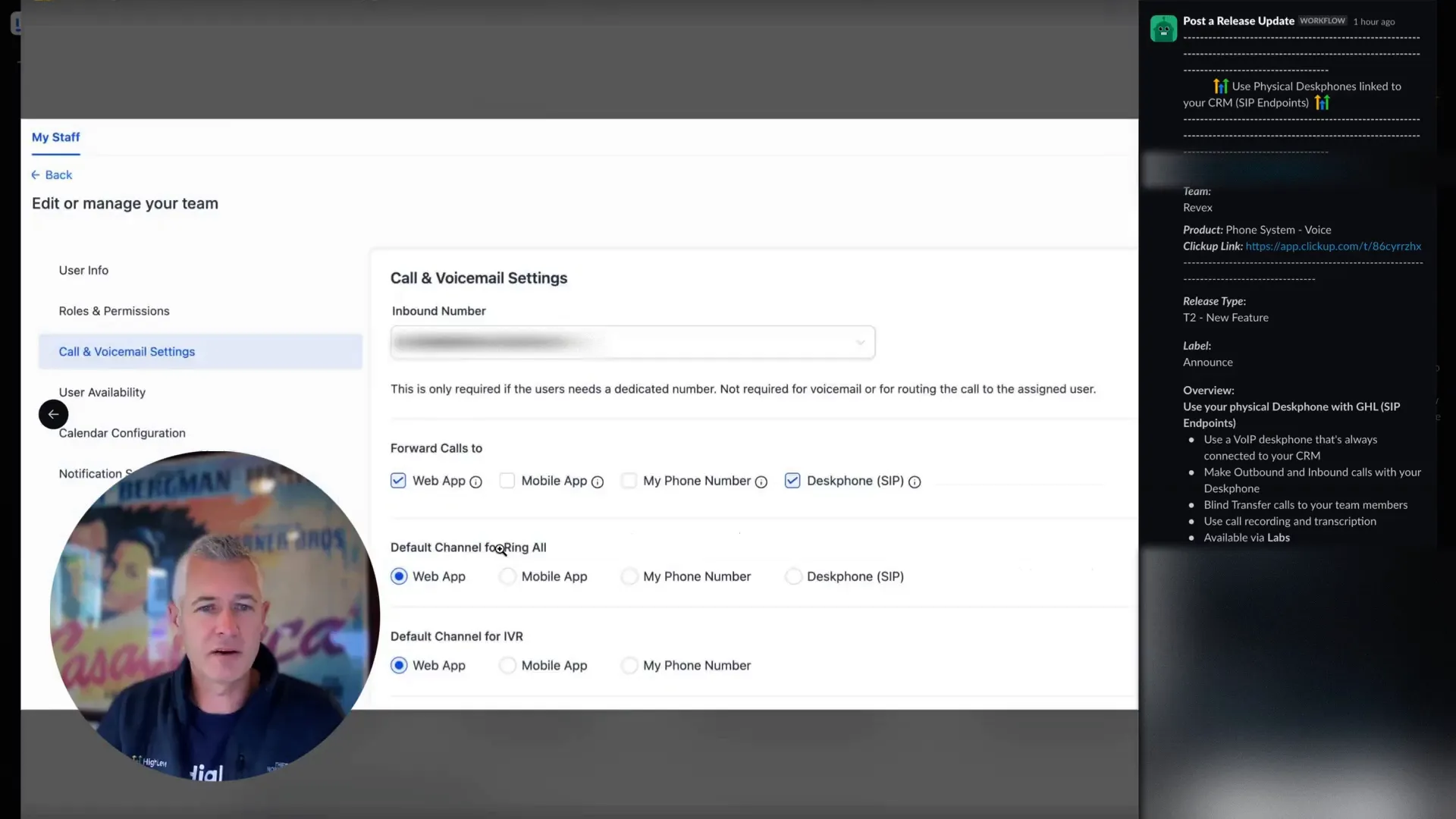Open the My Staff tab
The height and width of the screenshot is (819, 1456).
(55, 137)
